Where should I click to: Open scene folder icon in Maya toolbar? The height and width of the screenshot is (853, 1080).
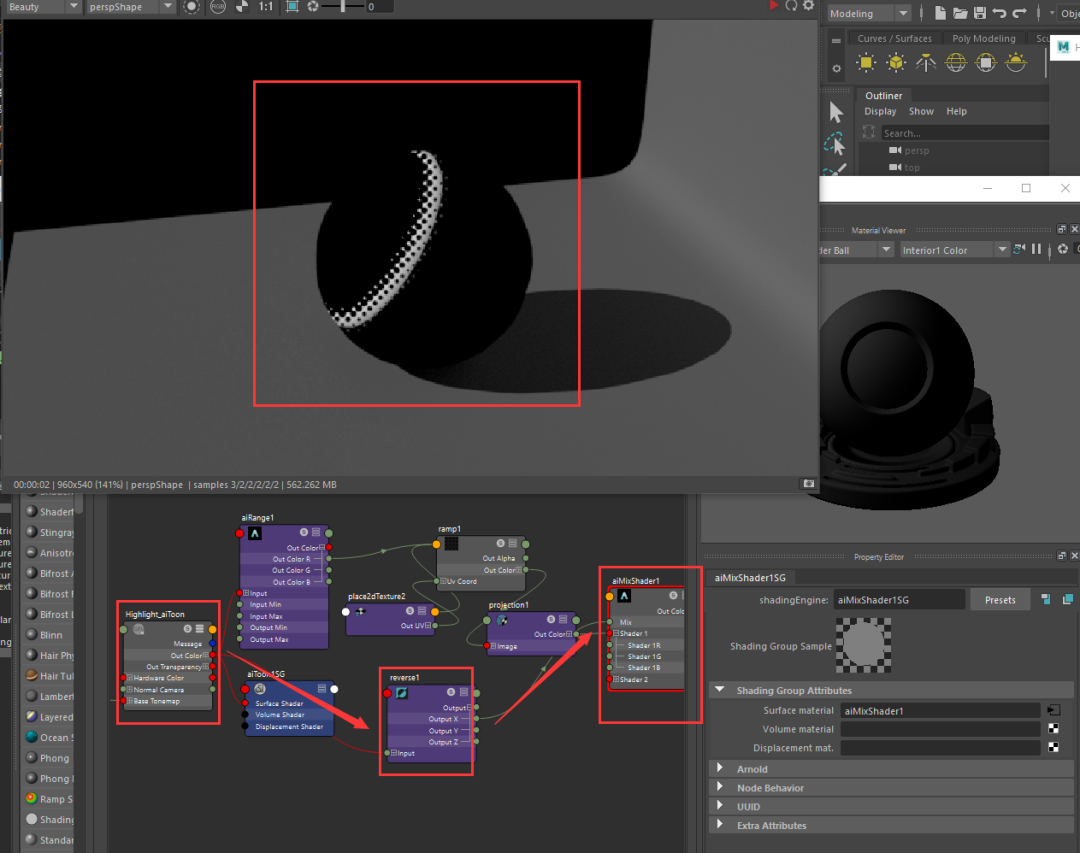960,13
